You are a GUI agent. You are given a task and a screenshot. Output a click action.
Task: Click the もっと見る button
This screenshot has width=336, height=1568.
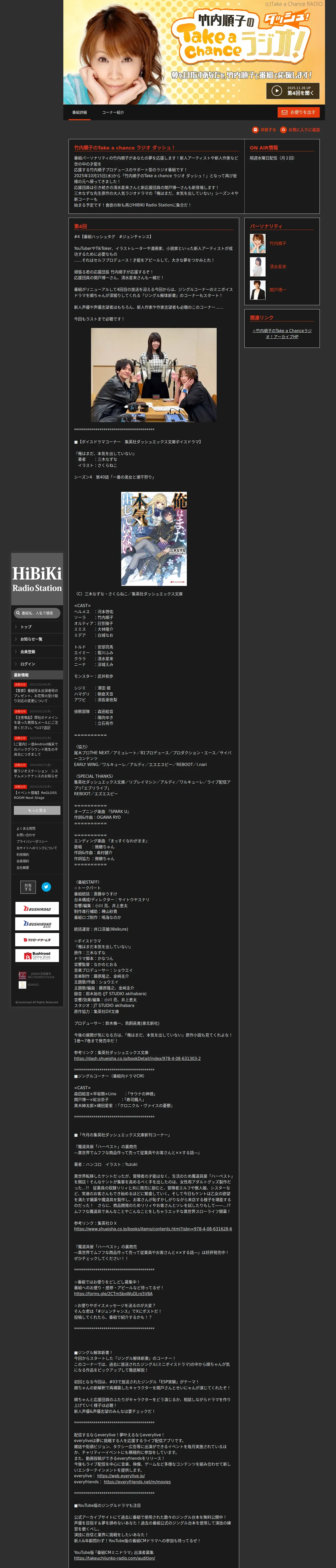point(37,810)
